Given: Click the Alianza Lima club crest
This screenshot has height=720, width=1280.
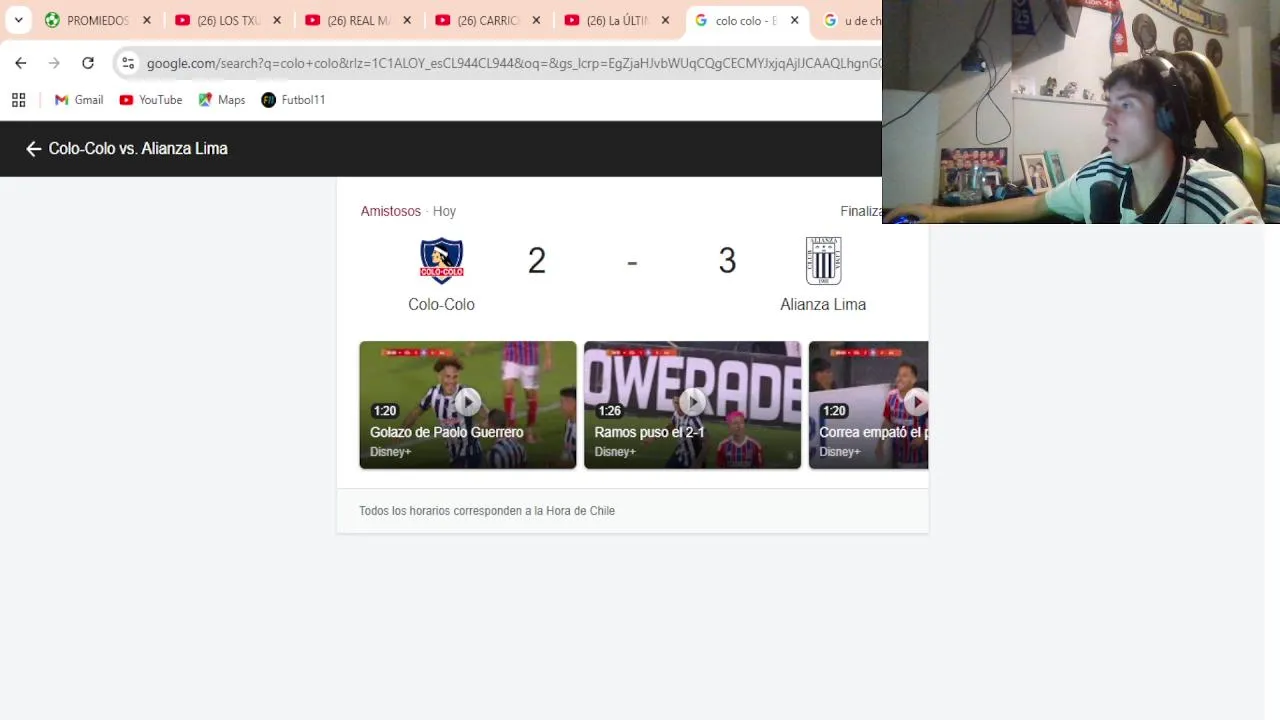Looking at the screenshot, I should pos(823,261).
